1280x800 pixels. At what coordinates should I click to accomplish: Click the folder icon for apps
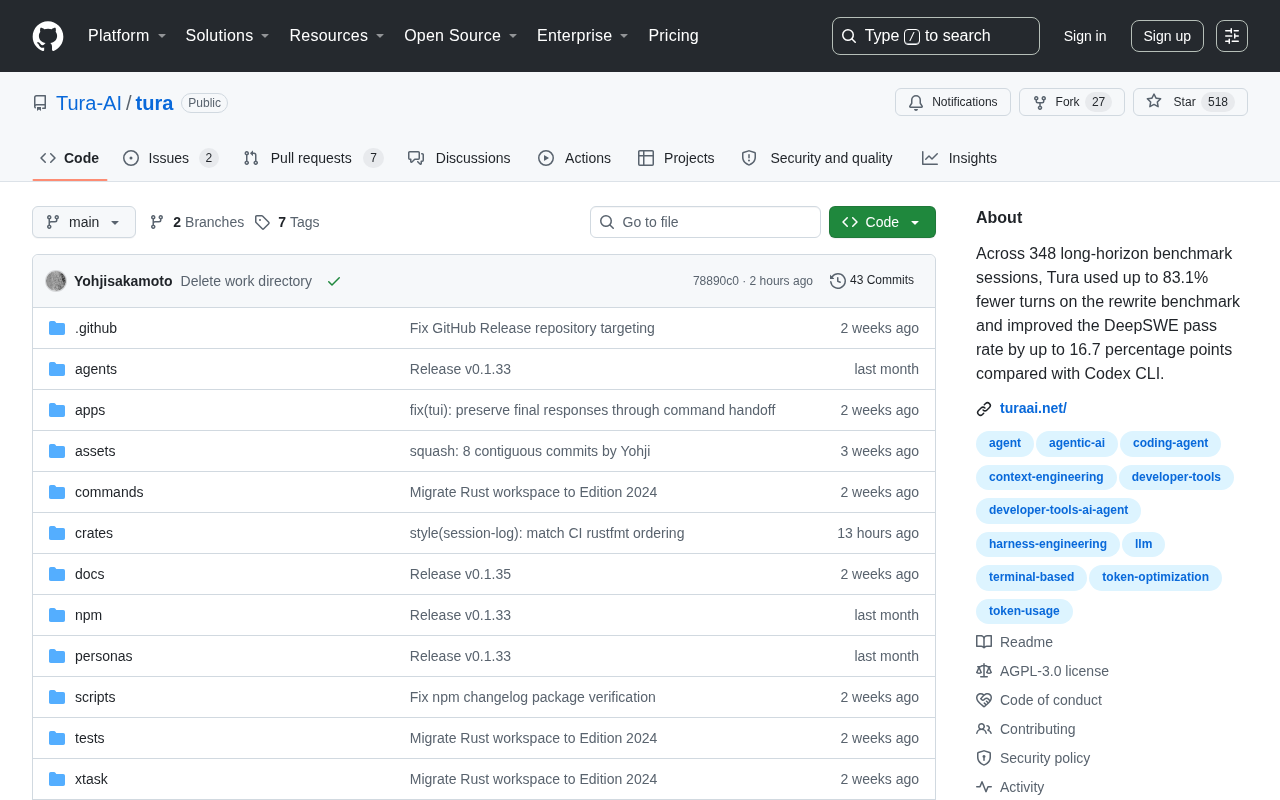click(57, 410)
